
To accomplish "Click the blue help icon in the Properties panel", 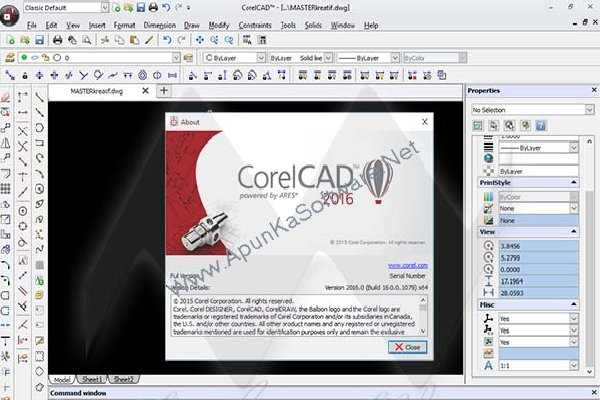I will [541, 126].
